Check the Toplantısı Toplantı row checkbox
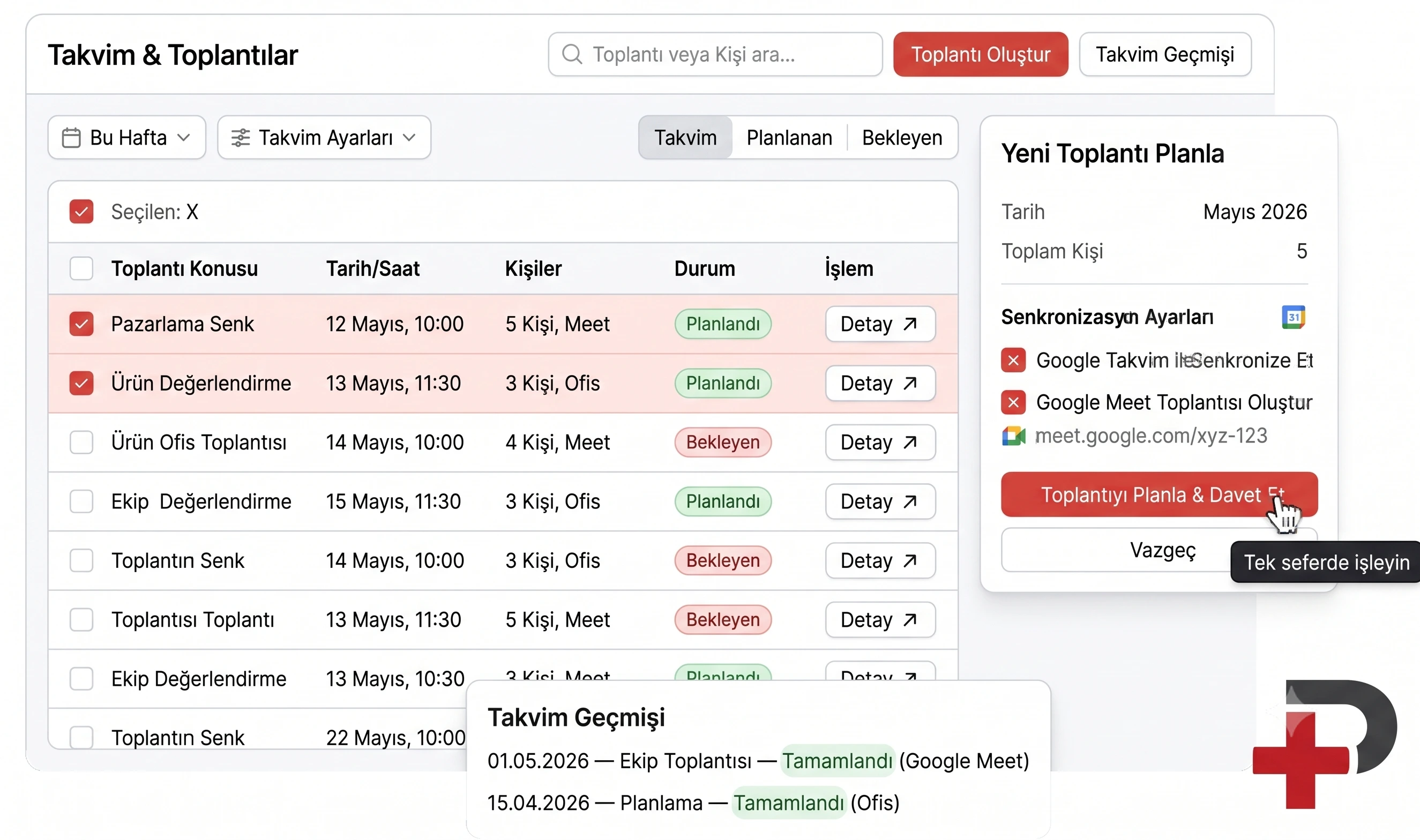 pos(81,620)
